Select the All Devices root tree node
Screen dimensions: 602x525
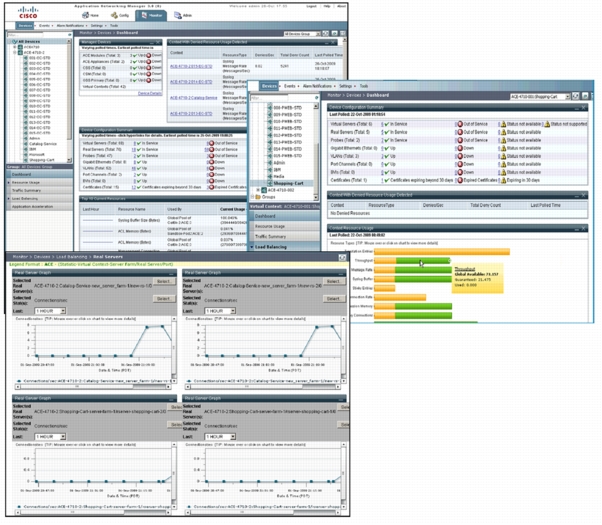coord(29,41)
